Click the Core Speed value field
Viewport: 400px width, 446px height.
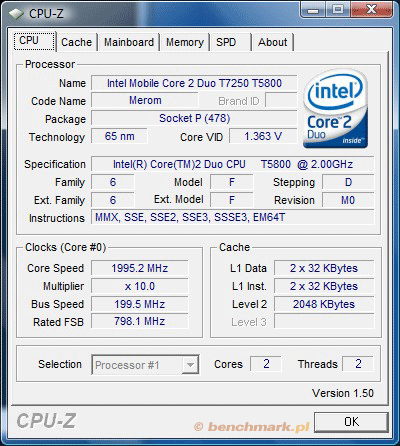(x=140, y=268)
